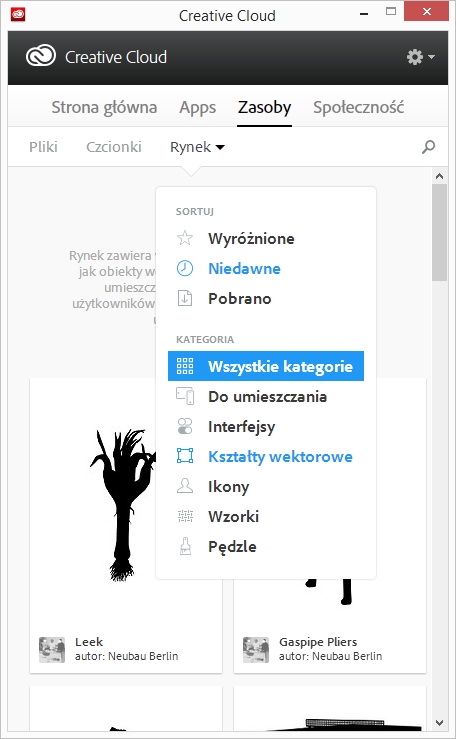456x739 pixels.
Task: Click the Gaspipe Pliers author avatar
Action: coord(256,649)
